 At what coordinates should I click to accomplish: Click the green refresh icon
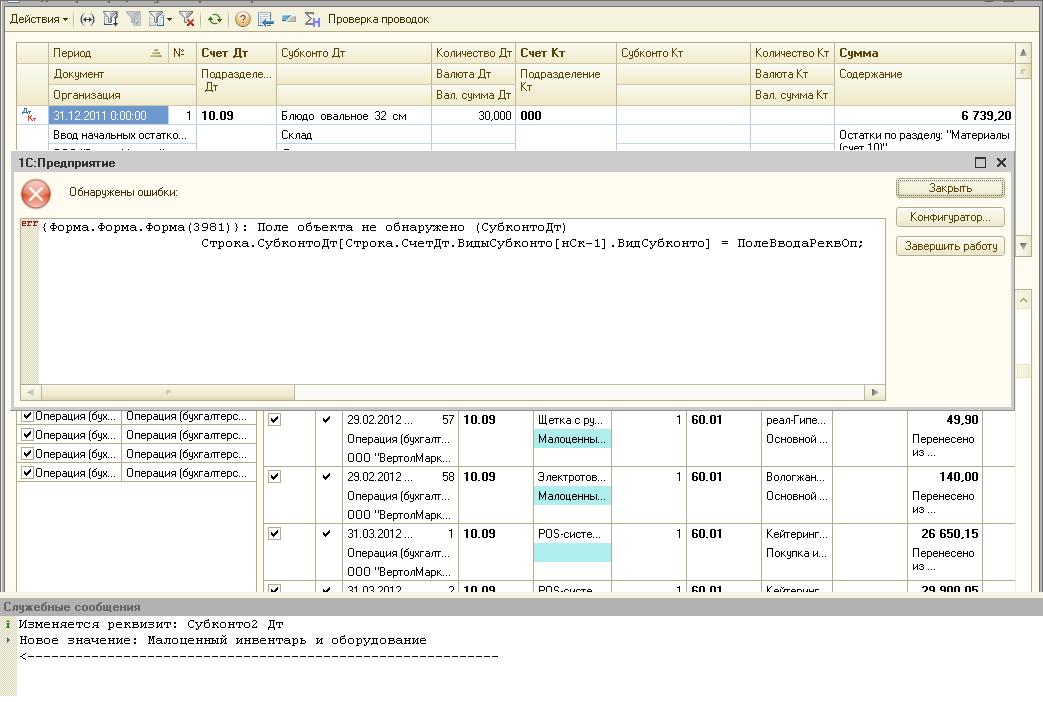point(214,19)
